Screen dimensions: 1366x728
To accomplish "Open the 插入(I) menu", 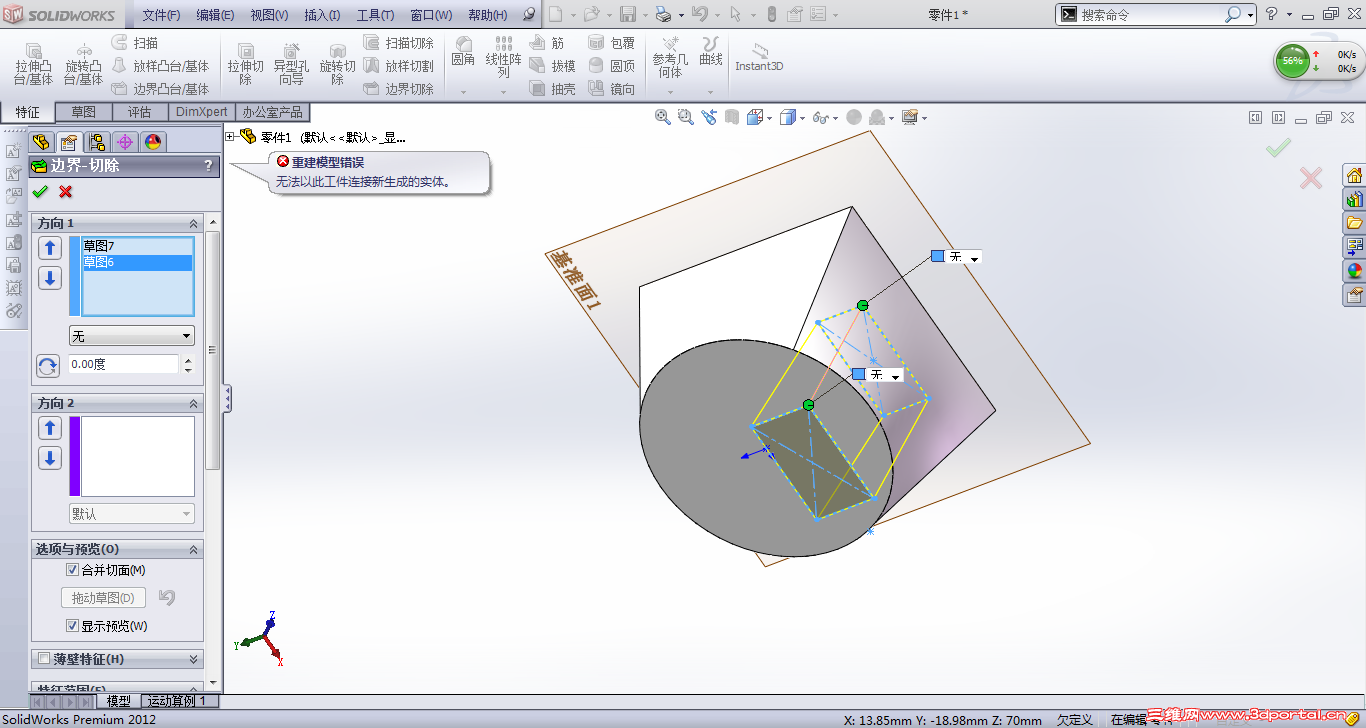I will pos(322,15).
